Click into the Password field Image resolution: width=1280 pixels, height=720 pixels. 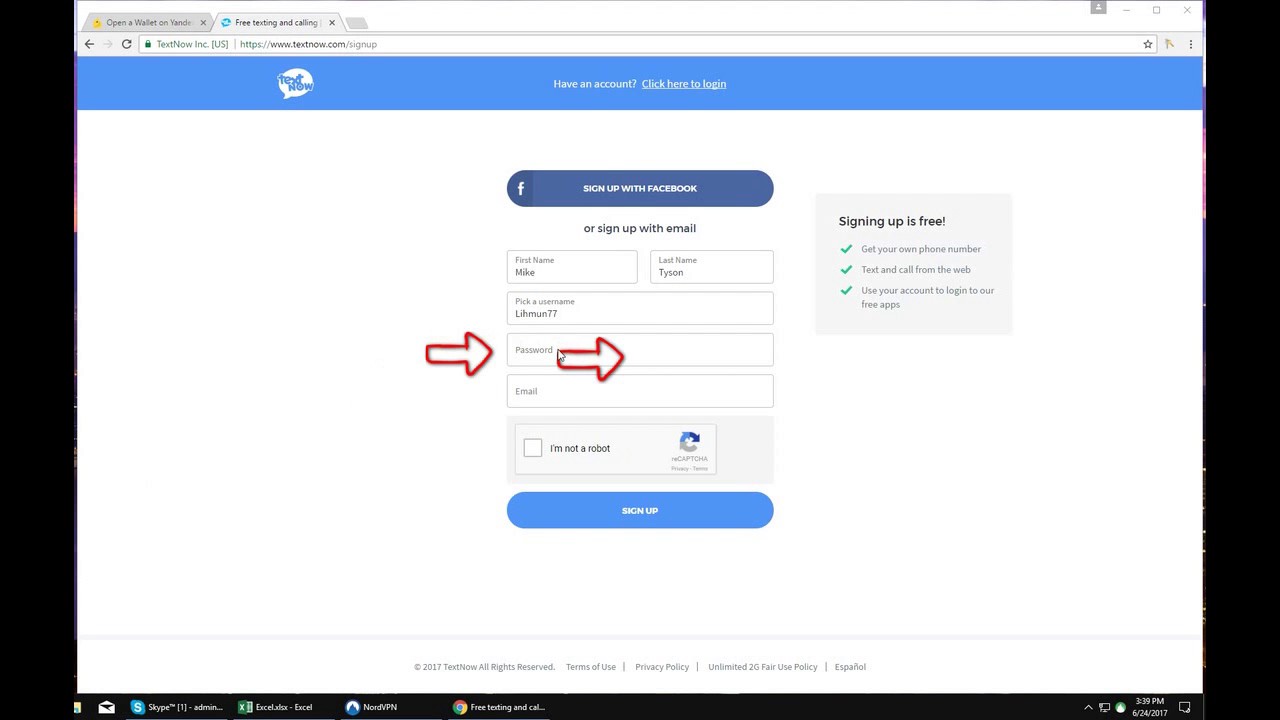640,350
